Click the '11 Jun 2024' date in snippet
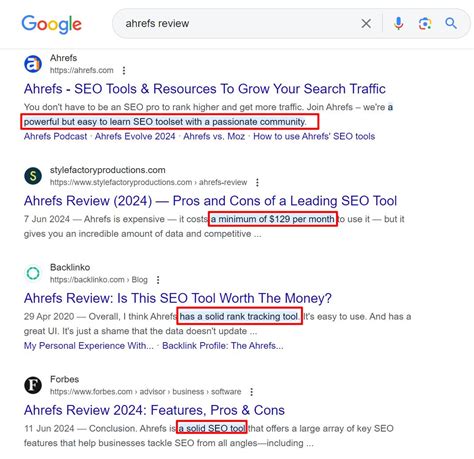This screenshot has width=474, height=459. (x=49, y=428)
